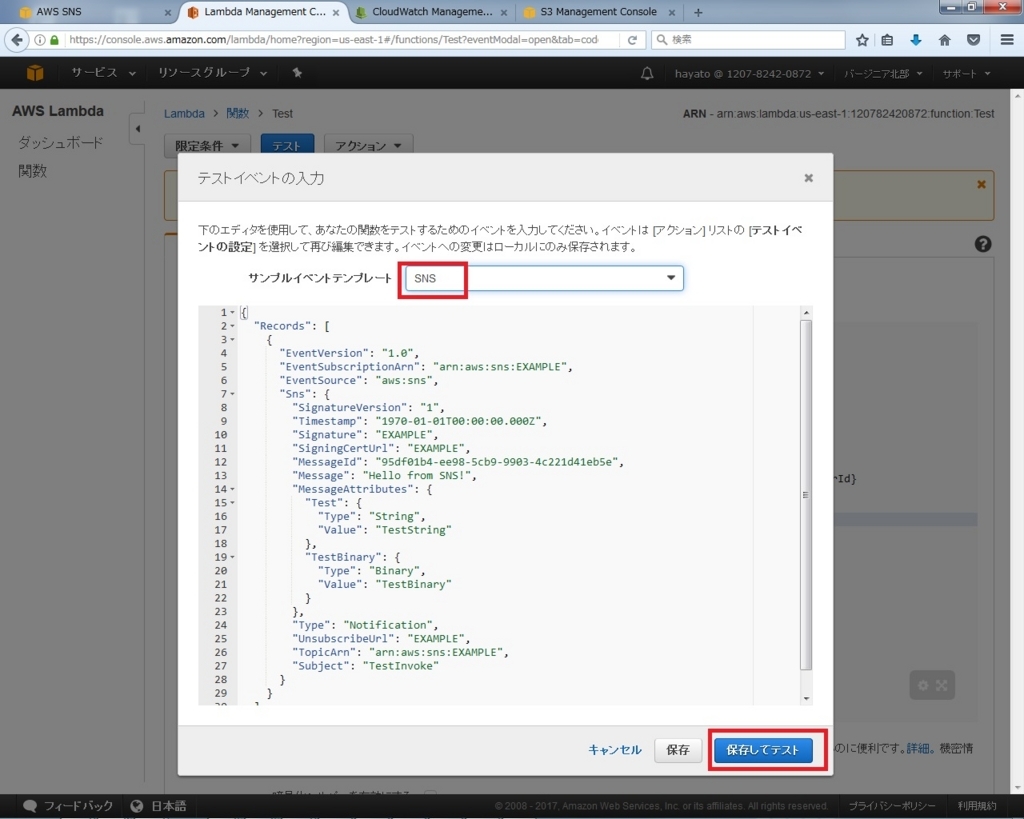The height and width of the screenshot is (819, 1024).
Task: Collapse fold arrow on line 19 TestBinary
Action: pos(232,557)
